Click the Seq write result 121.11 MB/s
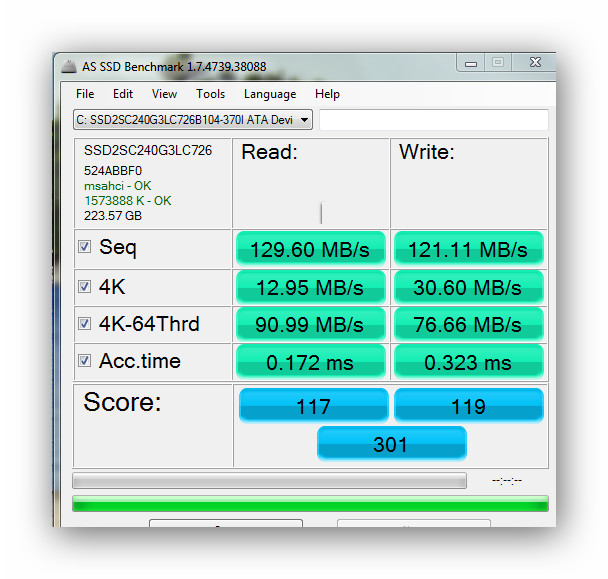Image resolution: width=608 pixels, height=579 pixels. pos(469,249)
